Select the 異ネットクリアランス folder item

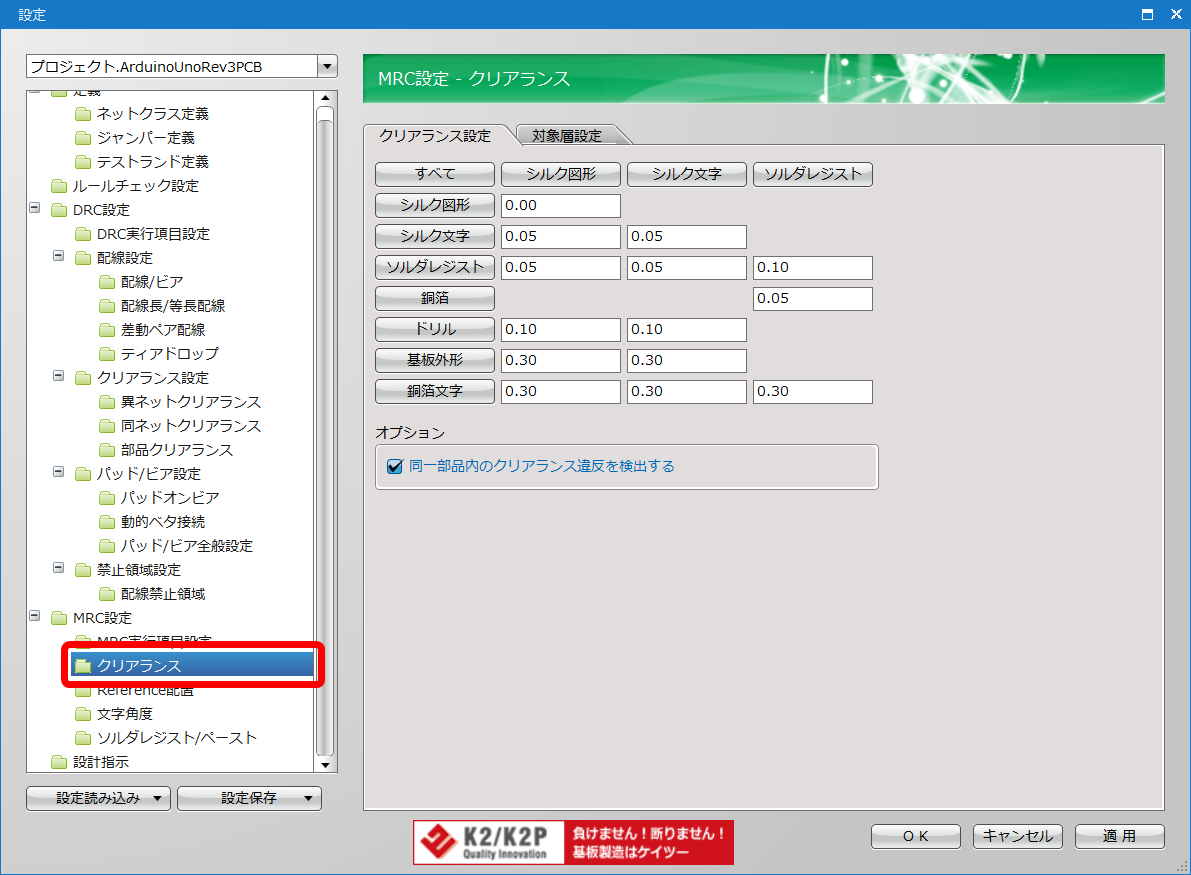coord(190,402)
